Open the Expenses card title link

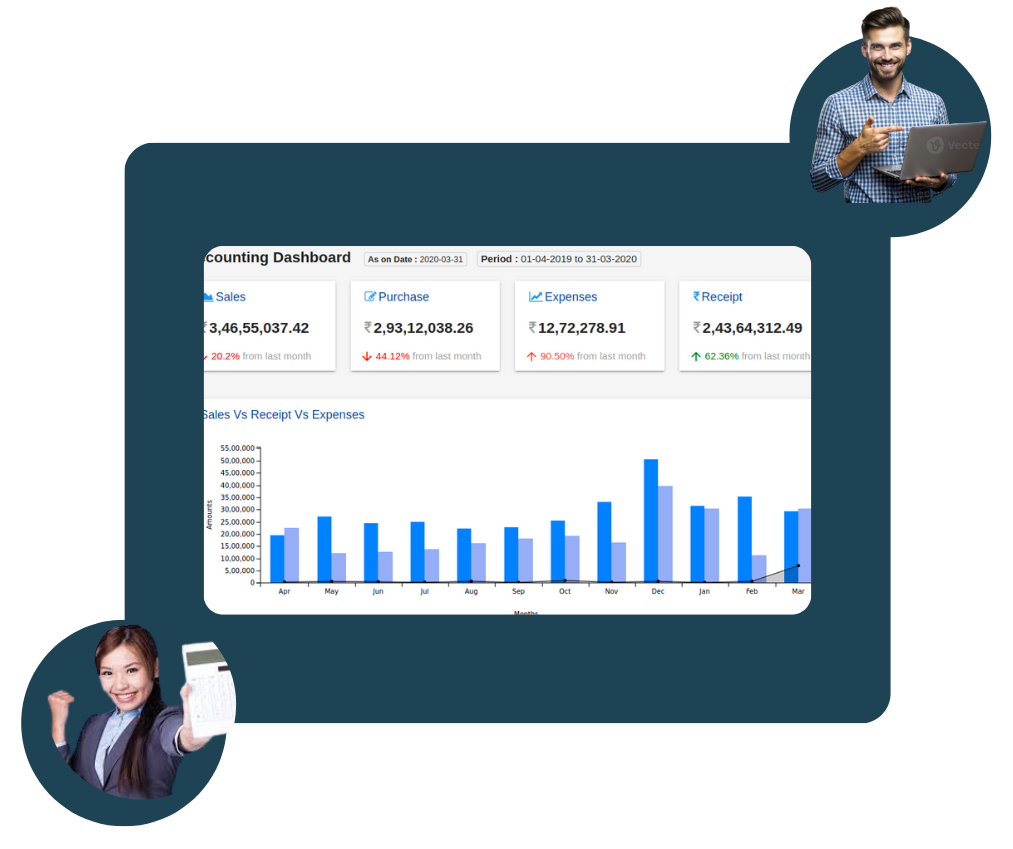tap(570, 297)
